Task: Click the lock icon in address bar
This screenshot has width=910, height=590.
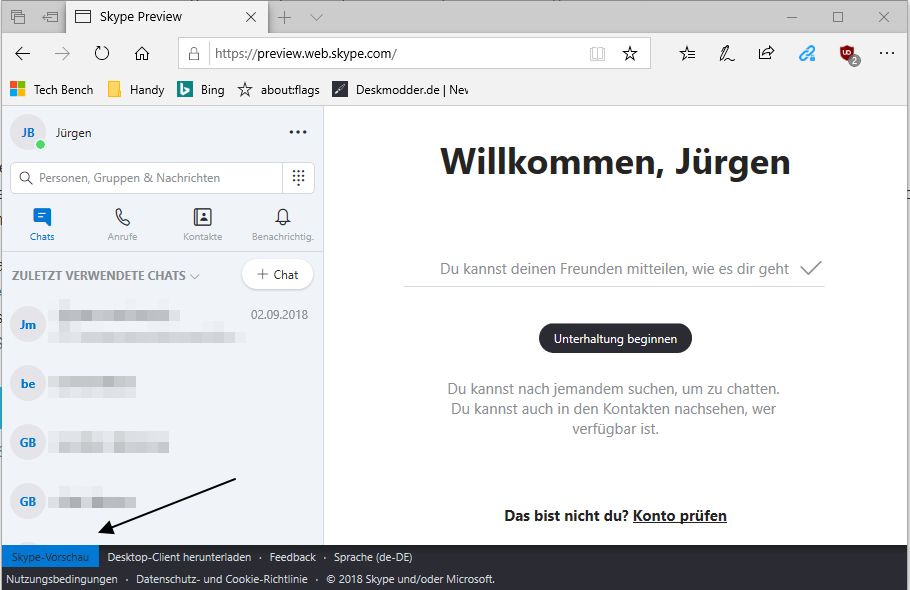Action: 194,54
